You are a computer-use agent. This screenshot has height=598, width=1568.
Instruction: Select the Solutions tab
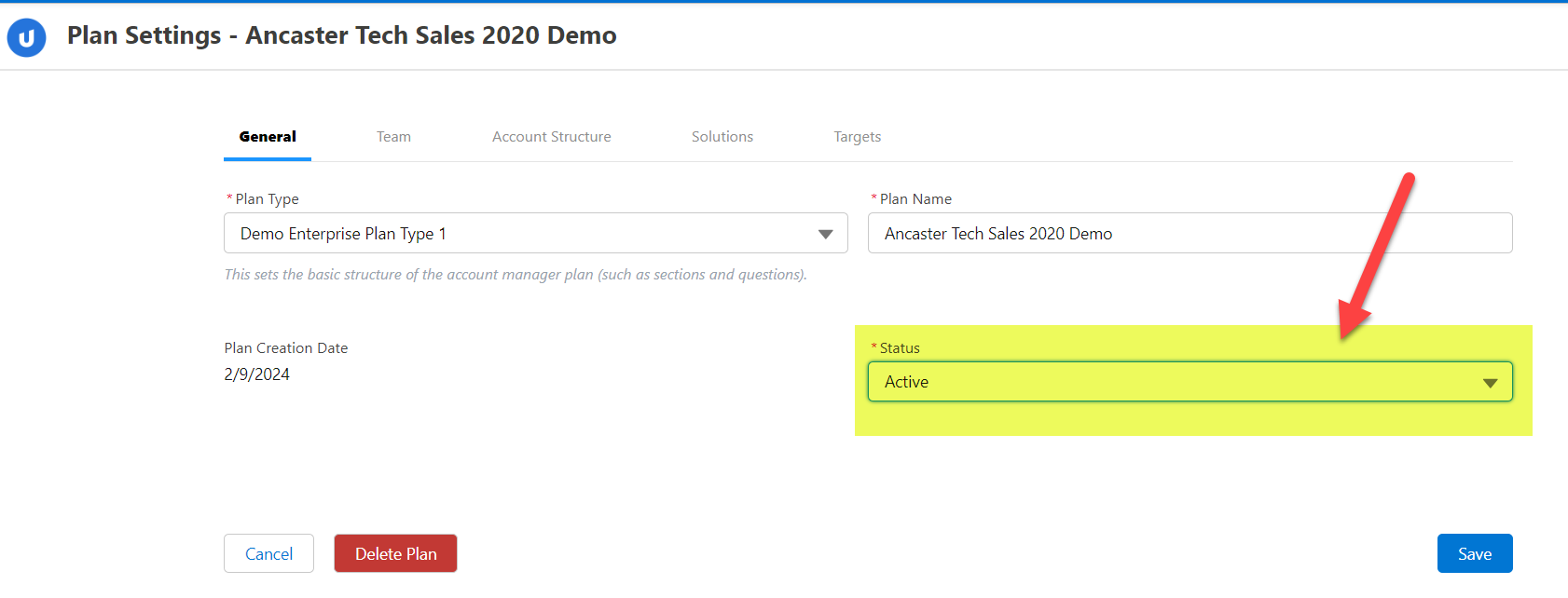[722, 137]
